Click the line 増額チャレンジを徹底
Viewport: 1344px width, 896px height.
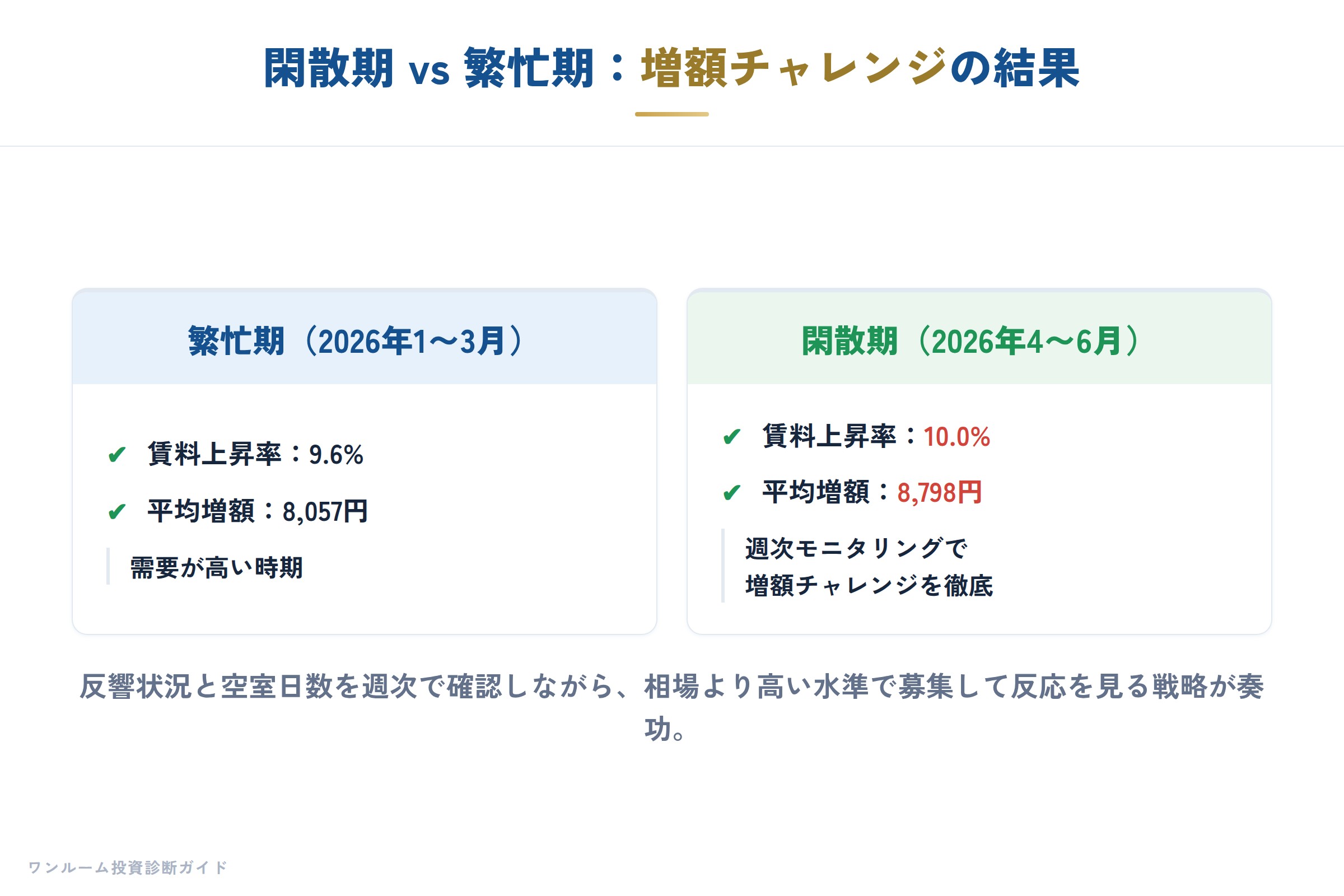(869, 586)
